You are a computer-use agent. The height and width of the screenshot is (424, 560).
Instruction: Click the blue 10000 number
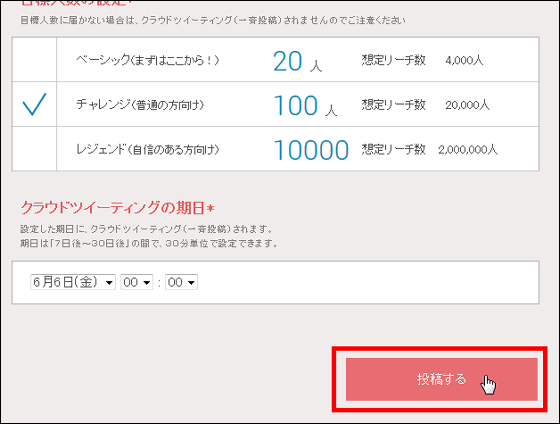[x=311, y=150]
